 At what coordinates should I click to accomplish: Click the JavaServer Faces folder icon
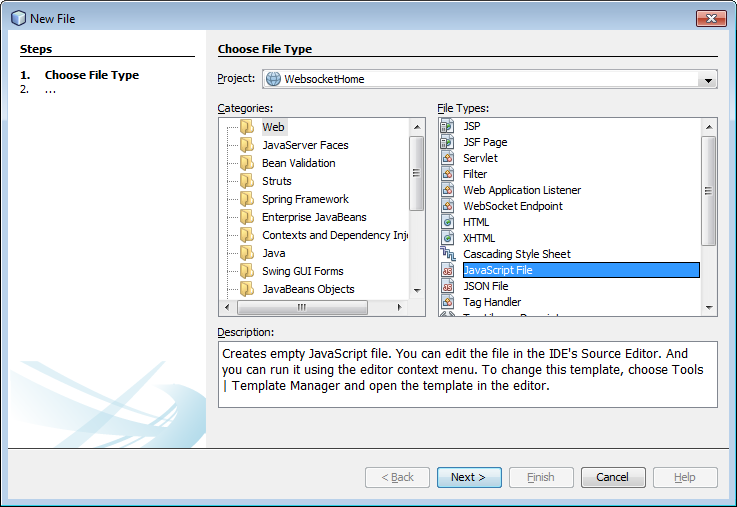tap(247, 145)
